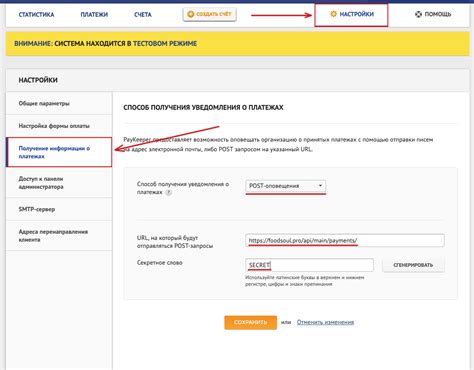Image resolution: width=474 pixels, height=370 pixels.
Task: Open the Счета tab
Action: tap(143, 14)
